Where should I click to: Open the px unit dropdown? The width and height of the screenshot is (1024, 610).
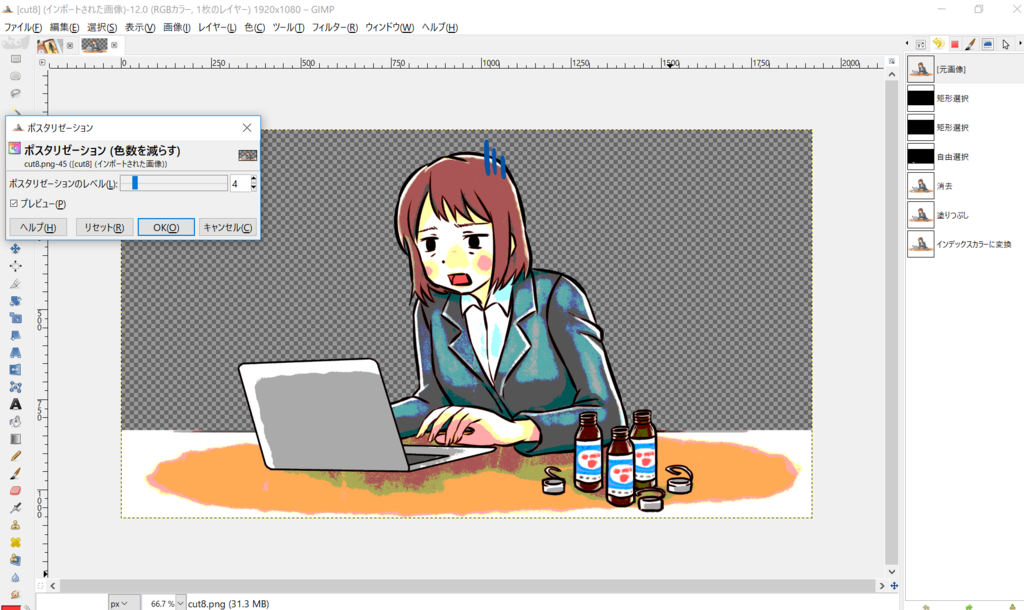point(123,603)
